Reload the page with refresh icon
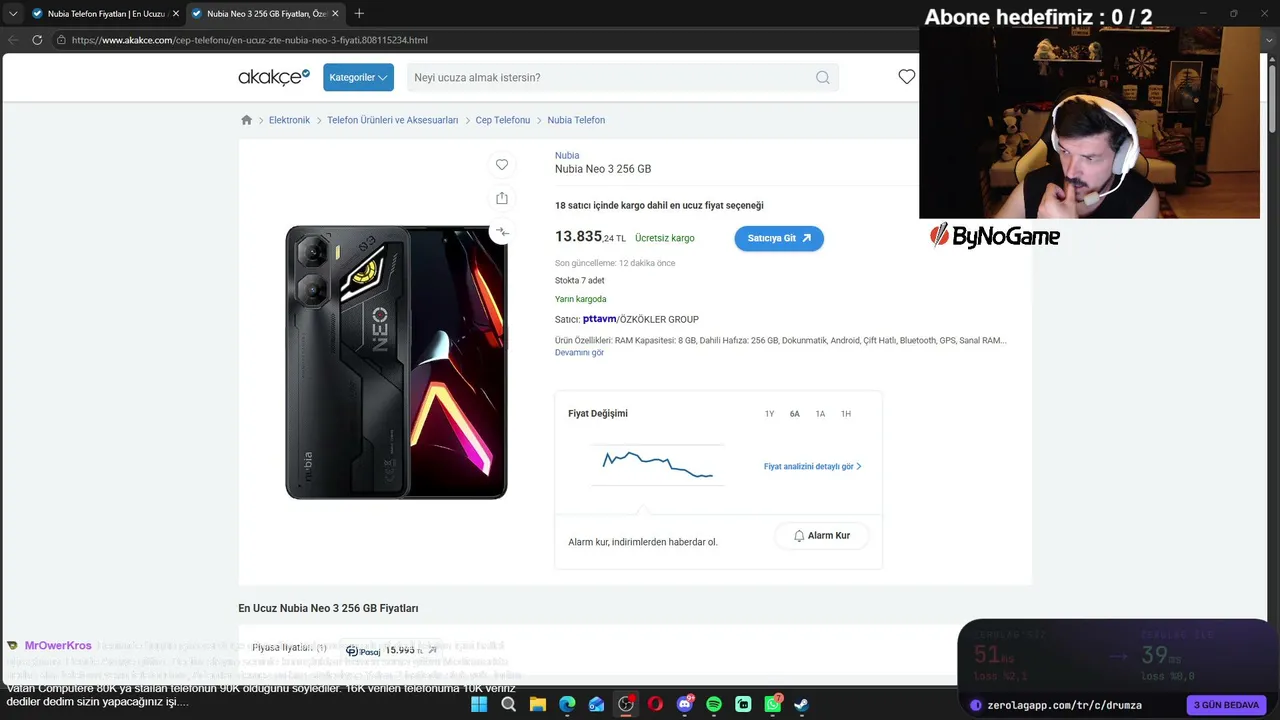The width and height of the screenshot is (1280, 720). click(x=37, y=40)
